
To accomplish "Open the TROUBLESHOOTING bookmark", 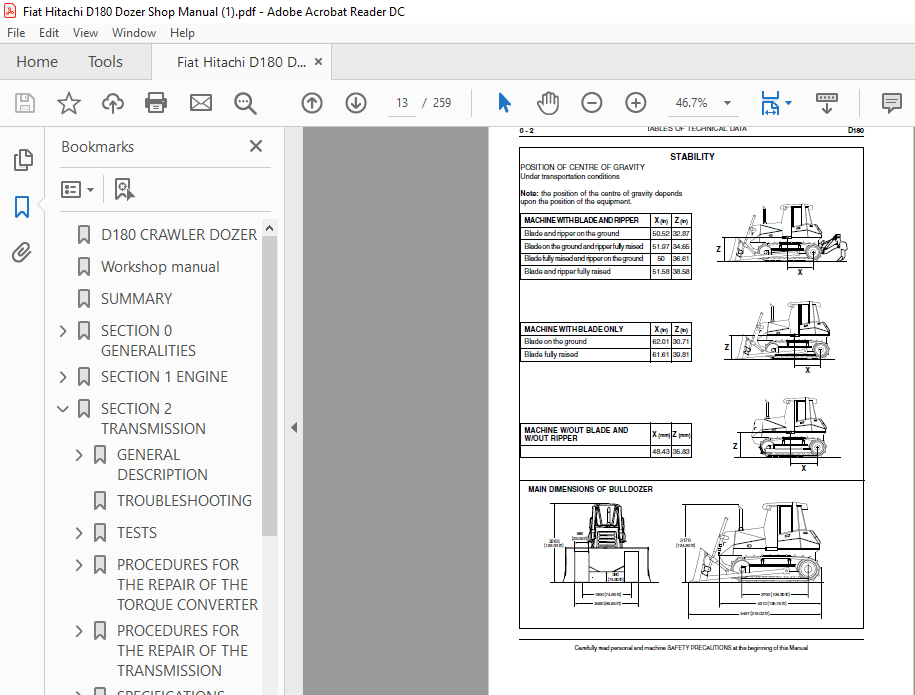I will pos(184,501).
